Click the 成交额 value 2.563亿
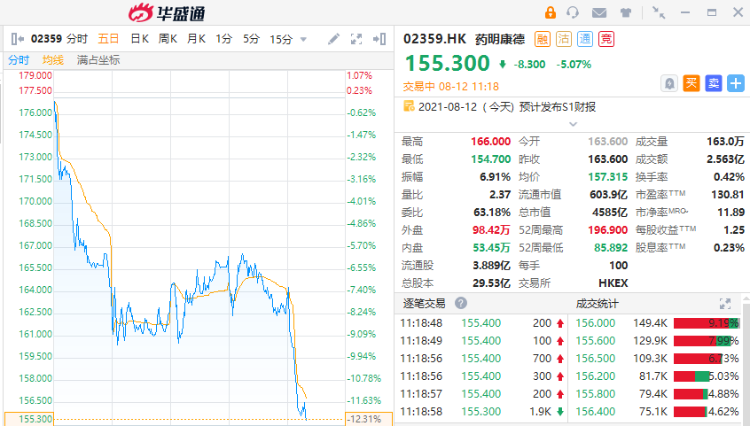Image resolution: width=750 pixels, height=426 pixels. pyautogui.click(x=725, y=159)
